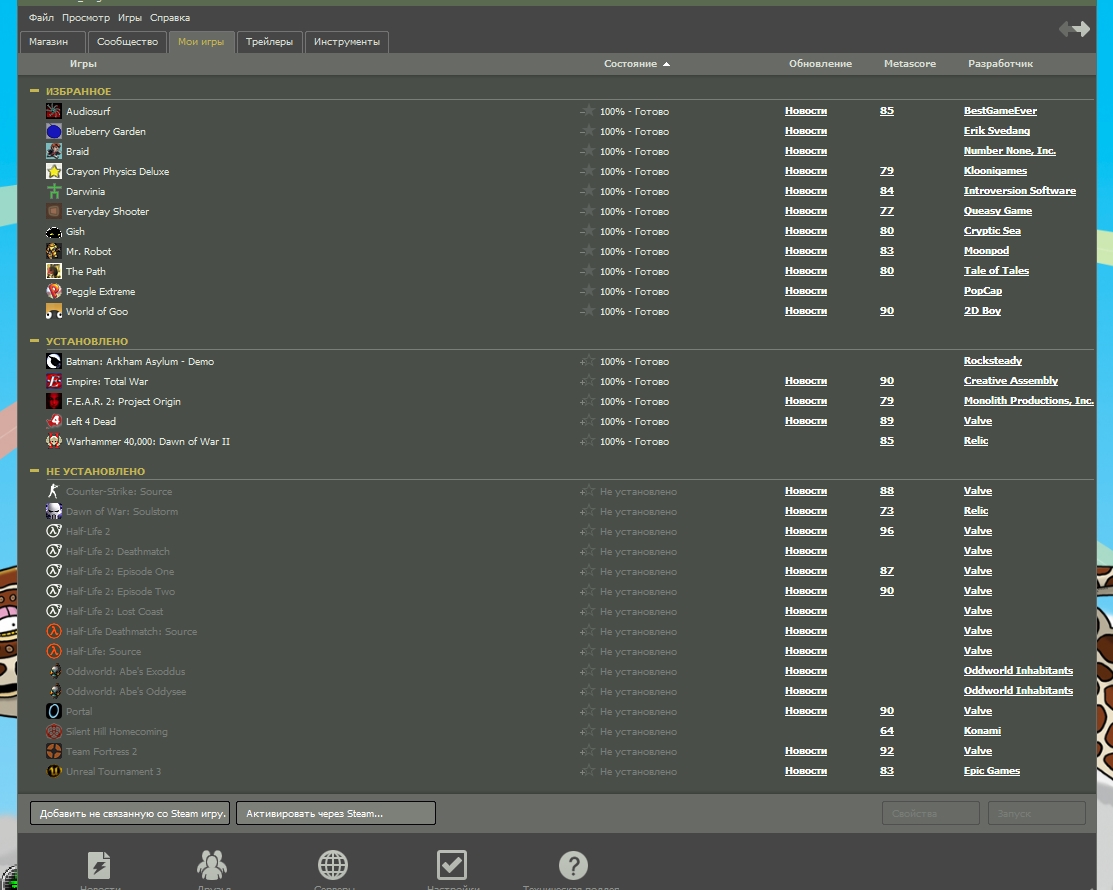Click the Blueberry Garden game icon
Image resolution: width=1113 pixels, height=890 pixels.
tap(54, 131)
